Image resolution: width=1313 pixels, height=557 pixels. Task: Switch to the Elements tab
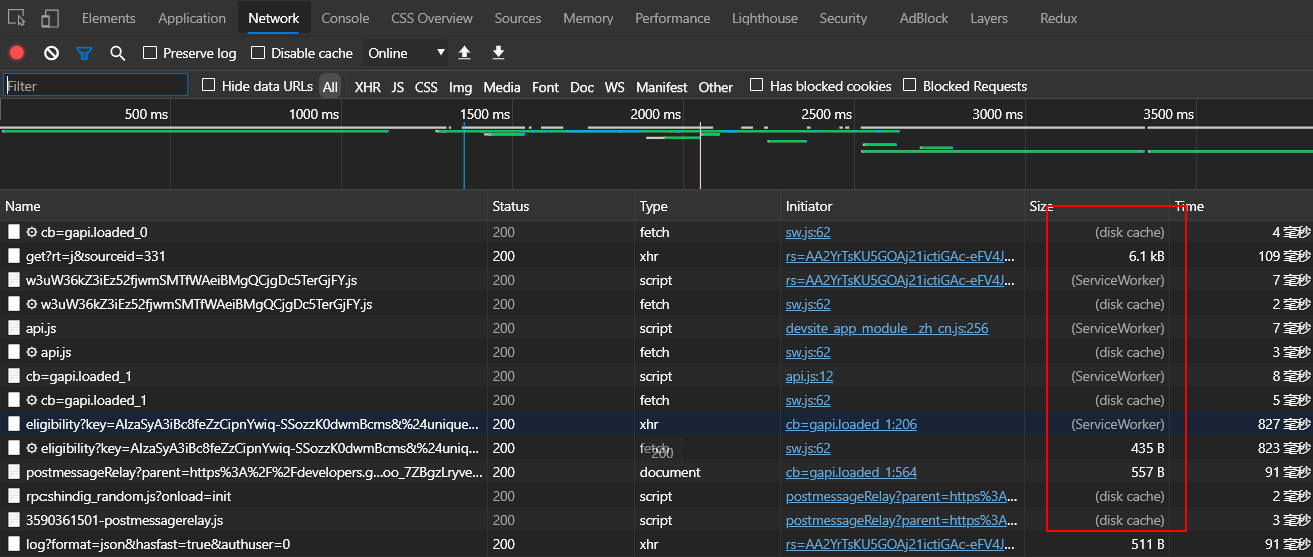pos(109,18)
